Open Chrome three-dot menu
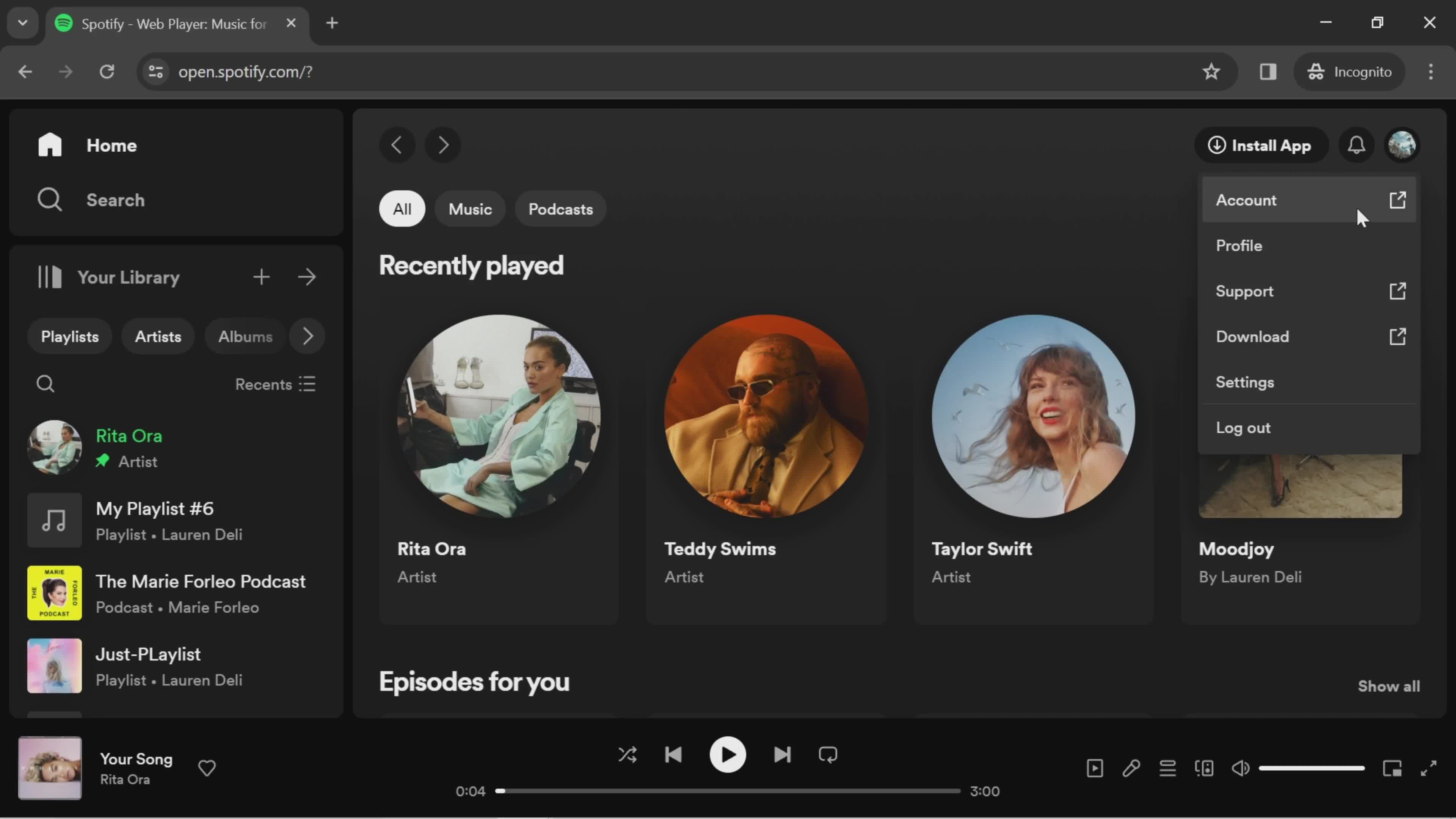1456x819 pixels. click(x=1431, y=72)
